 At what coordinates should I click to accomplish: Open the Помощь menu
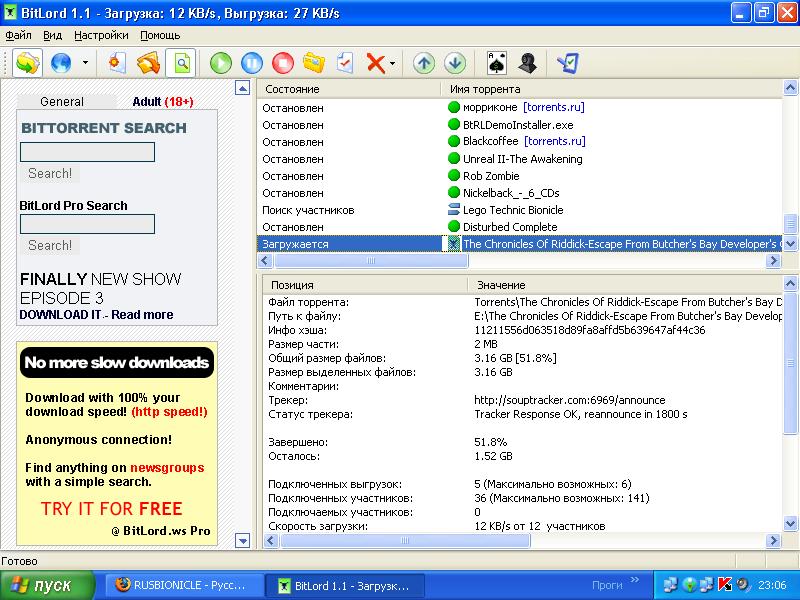tap(160, 35)
